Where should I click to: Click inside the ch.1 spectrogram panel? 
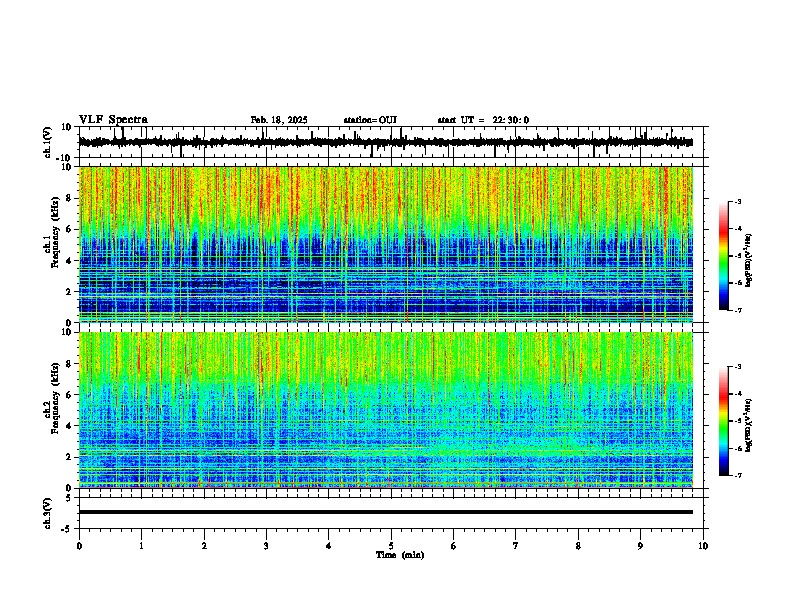tap(386, 244)
